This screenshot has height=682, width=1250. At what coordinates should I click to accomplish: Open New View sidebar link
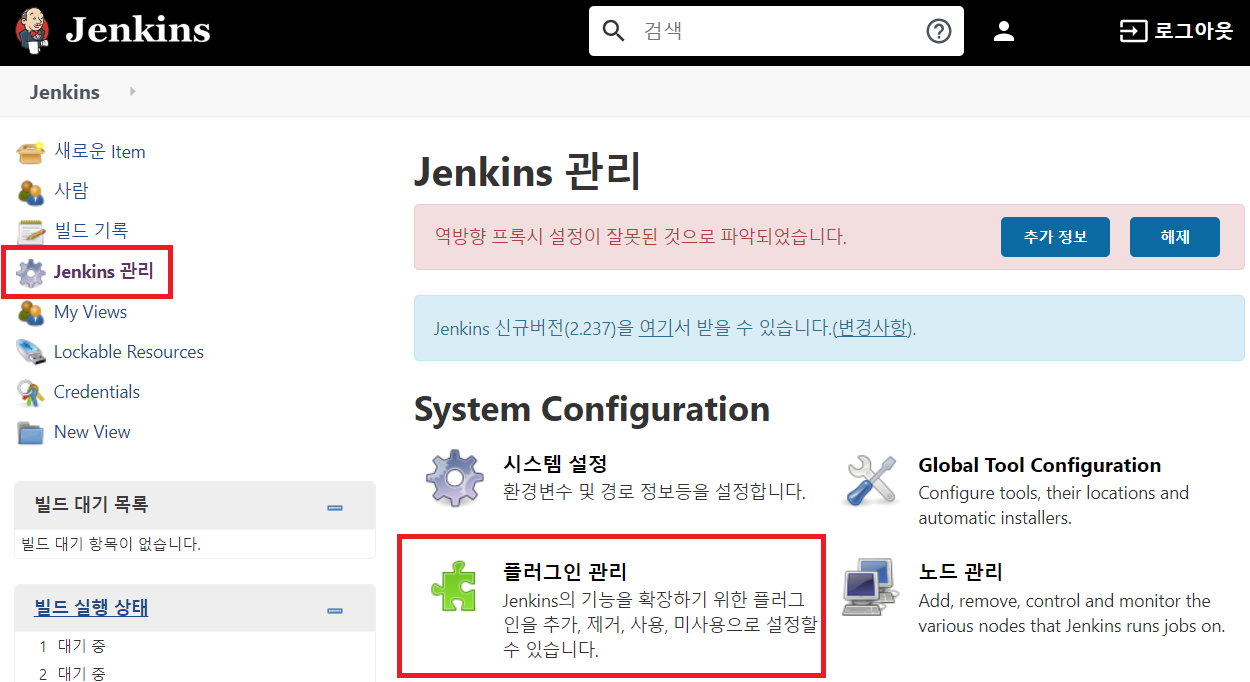coord(92,432)
